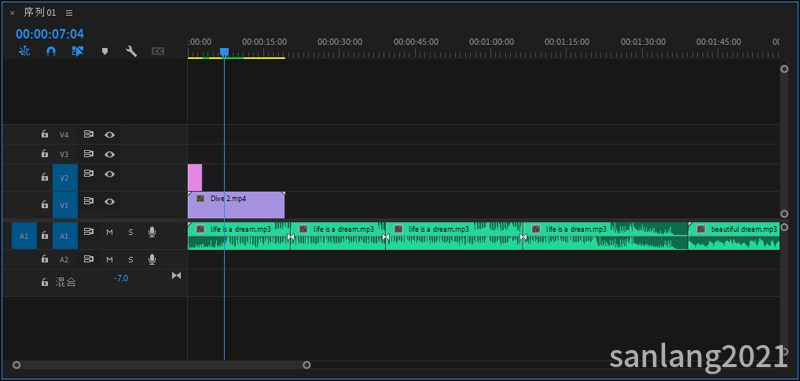
Task: Mute audio track A1
Action: point(110,232)
